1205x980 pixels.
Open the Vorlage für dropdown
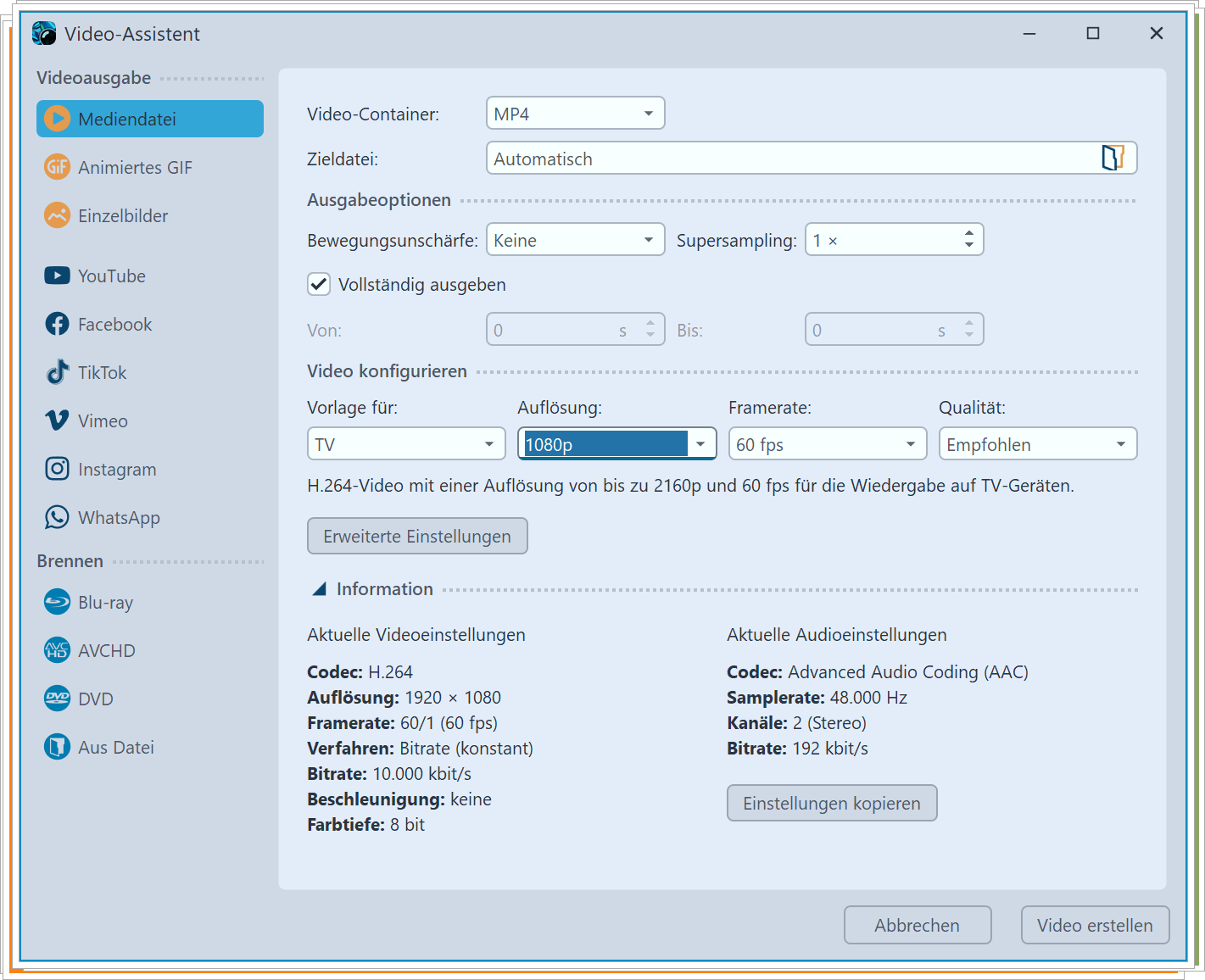click(x=406, y=444)
